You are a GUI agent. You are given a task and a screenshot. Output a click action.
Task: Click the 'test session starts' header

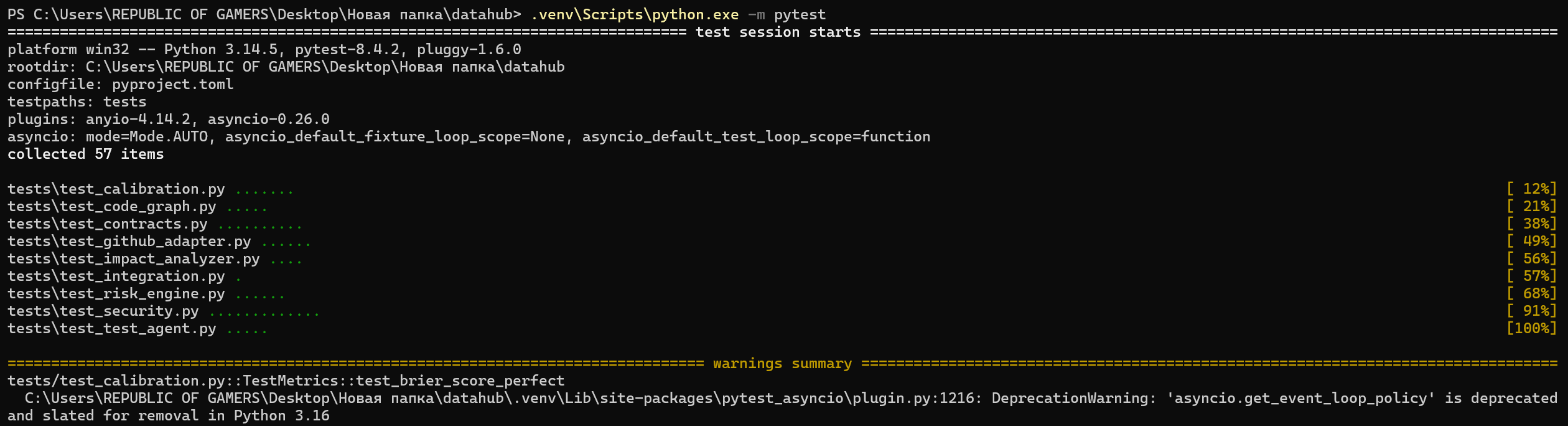click(x=778, y=32)
